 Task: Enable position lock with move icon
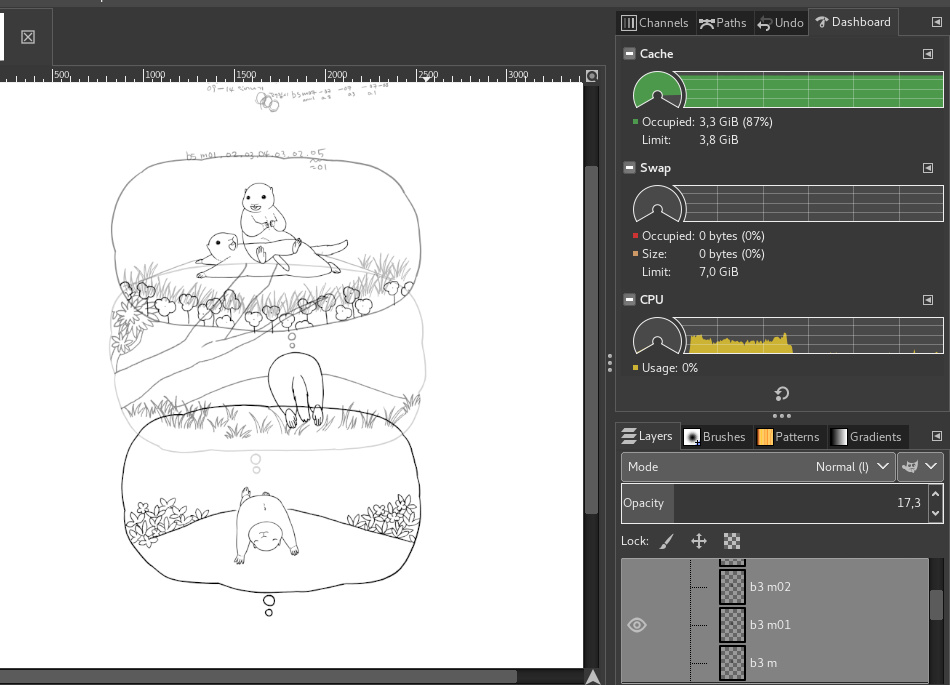[x=698, y=540]
